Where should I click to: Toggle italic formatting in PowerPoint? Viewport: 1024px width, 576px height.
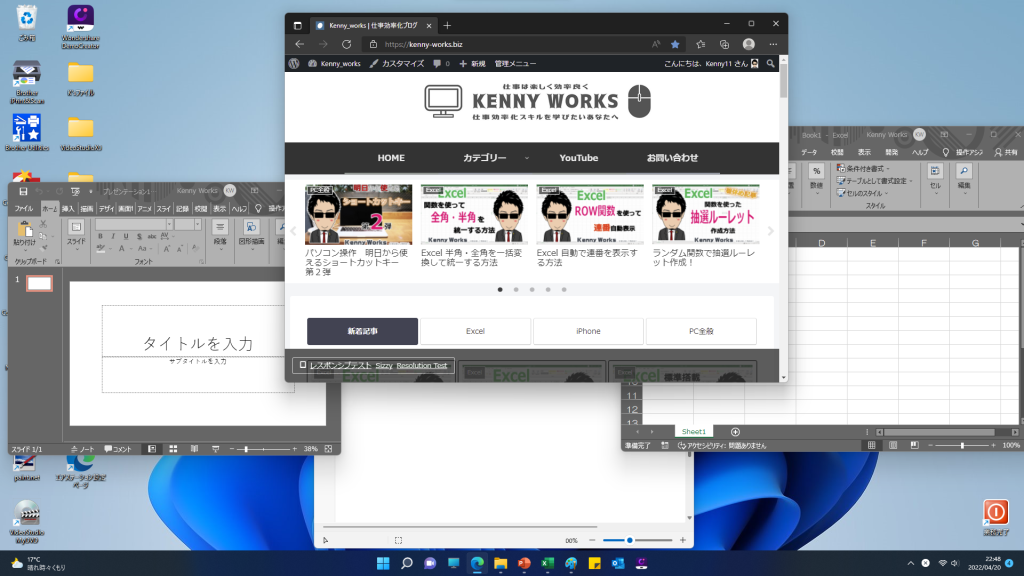113,237
